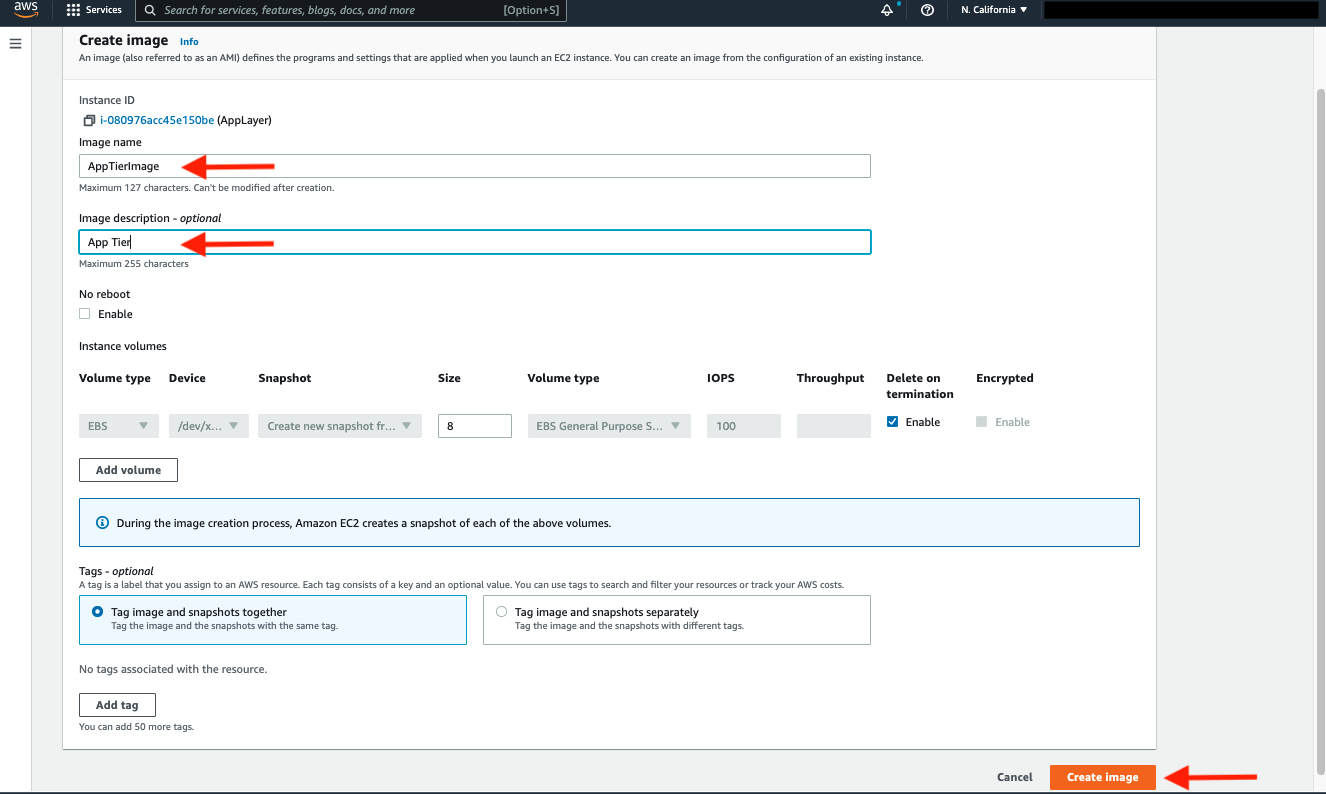Open the N. California region selector
The width and height of the screenshot is (1326, 794).
[994, 10]
